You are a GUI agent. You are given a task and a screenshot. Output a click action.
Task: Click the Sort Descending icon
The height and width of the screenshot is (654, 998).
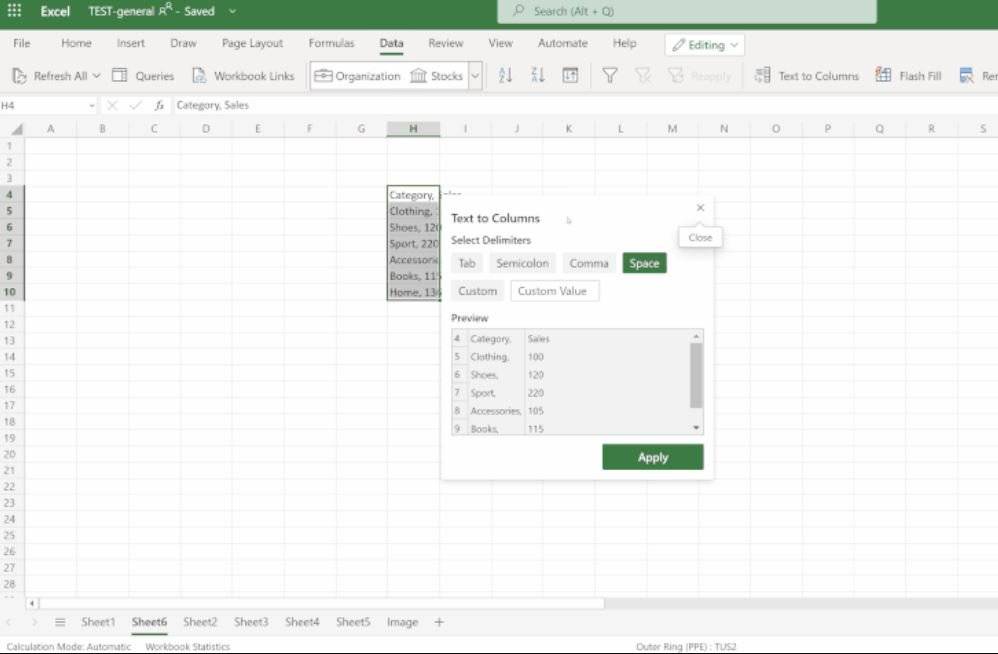(537, 76)
